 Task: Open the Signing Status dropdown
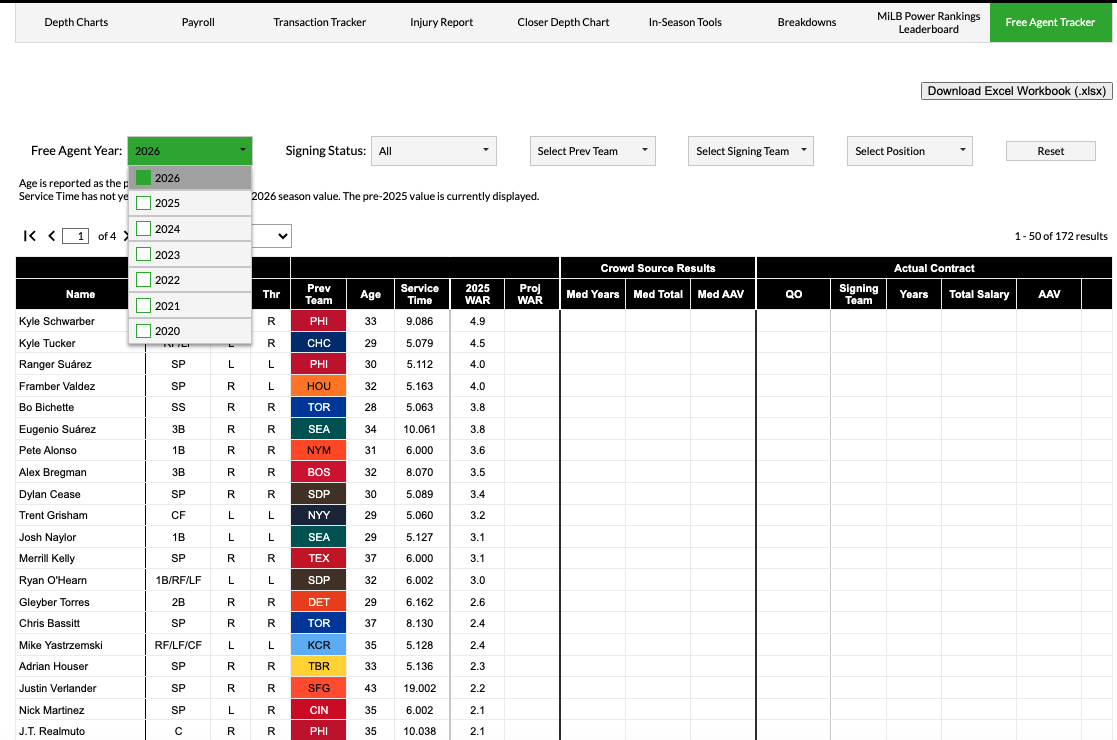[x=433, y=151]
